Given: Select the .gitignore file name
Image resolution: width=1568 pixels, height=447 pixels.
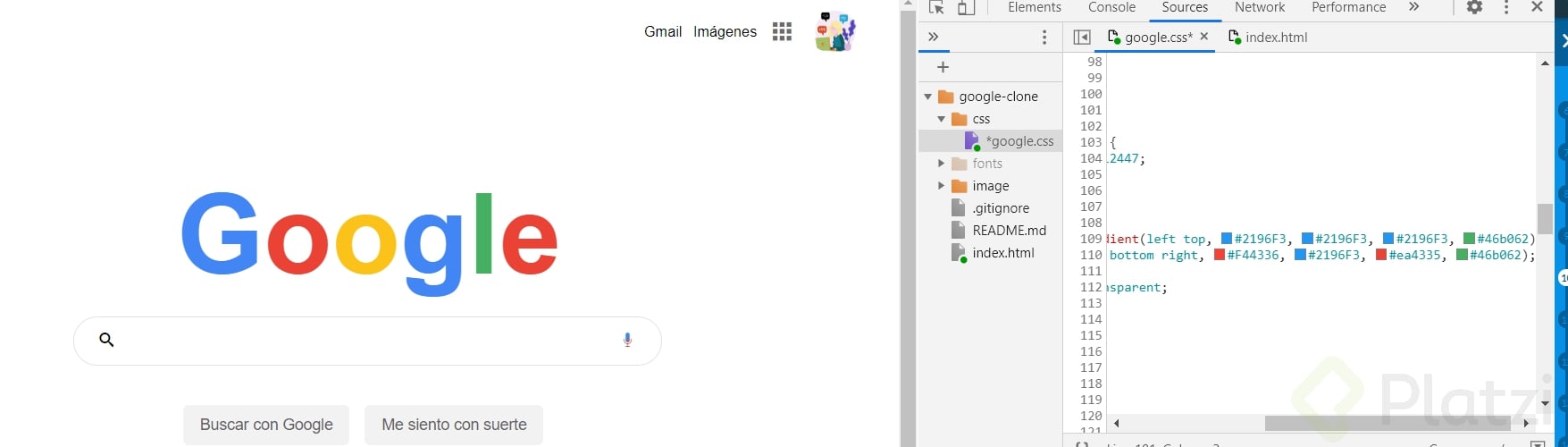Looking at the screenshot, I should tap(1001, 208).
